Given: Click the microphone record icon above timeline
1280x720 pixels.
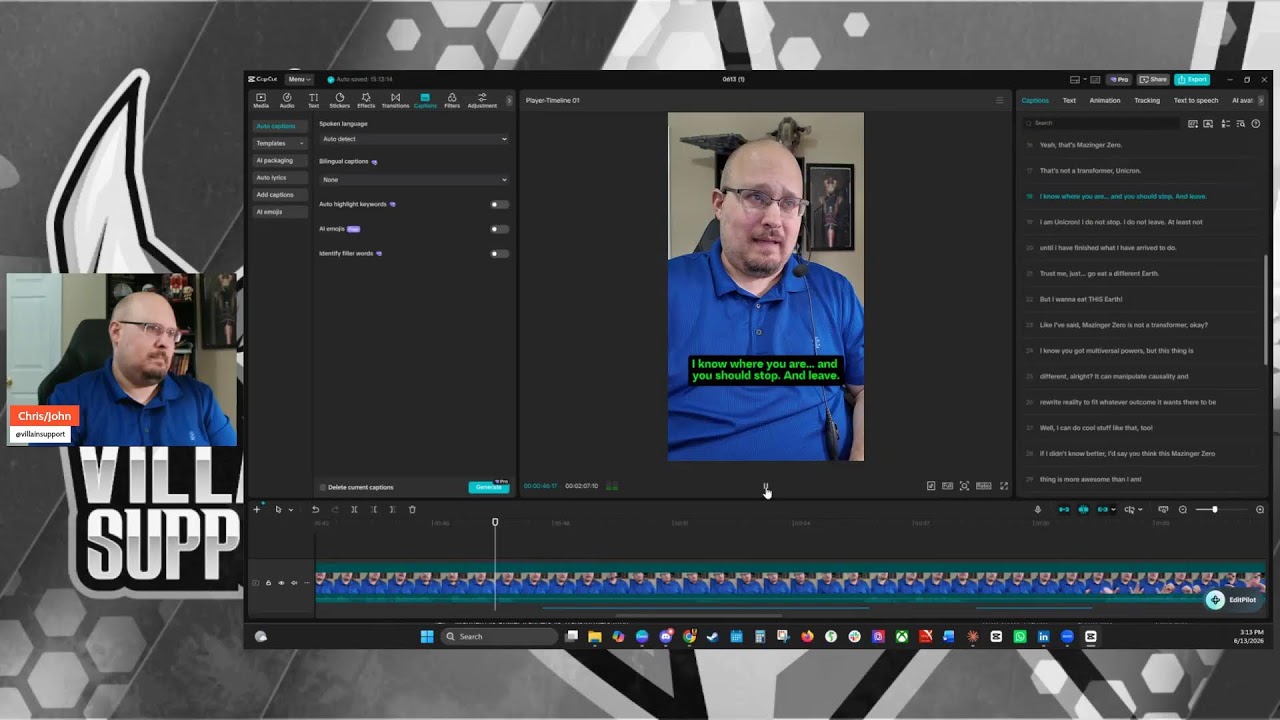Looking at the screenshot, I should (x=1037, y=509).
